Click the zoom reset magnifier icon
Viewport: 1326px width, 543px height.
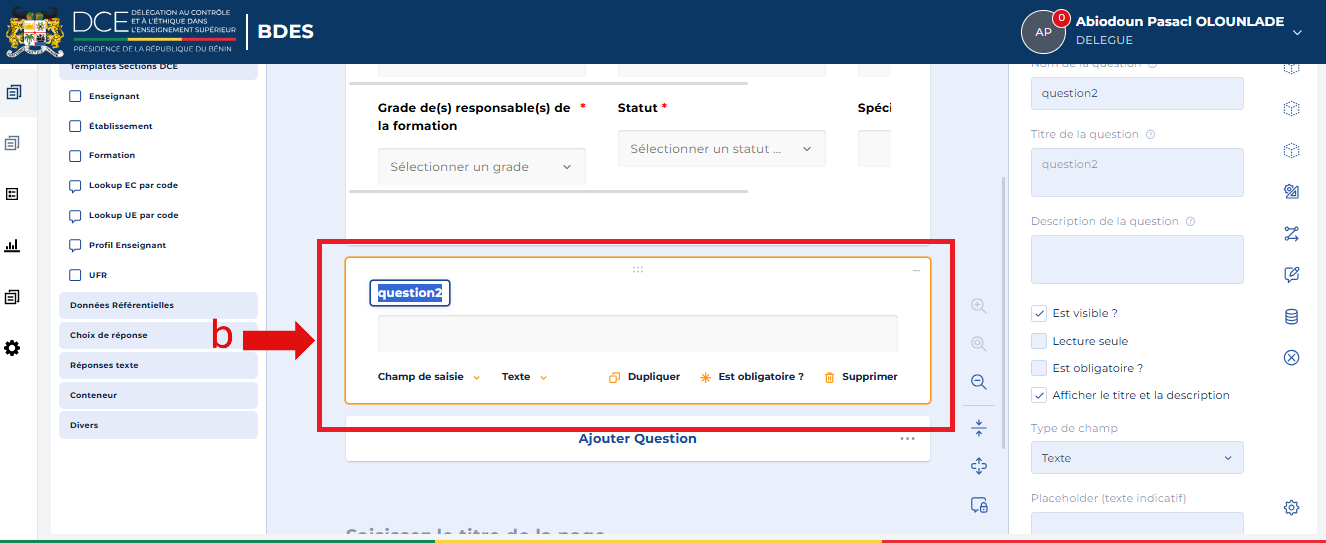point(979,344)
